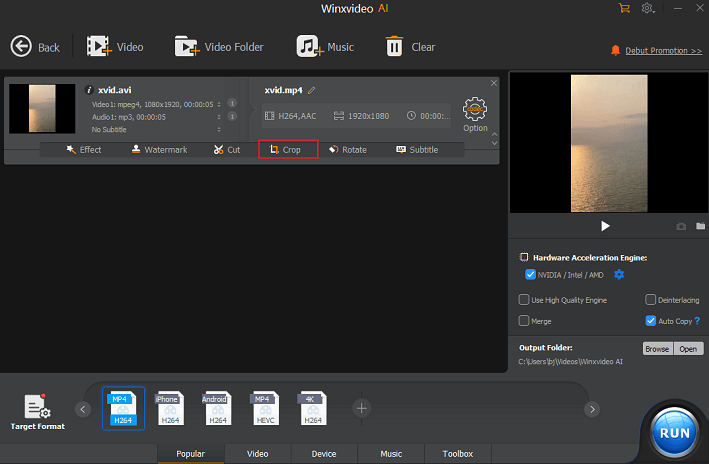This screenshot has width=709, height=464.
Task: Open the Effect editor
Action: 84,150
